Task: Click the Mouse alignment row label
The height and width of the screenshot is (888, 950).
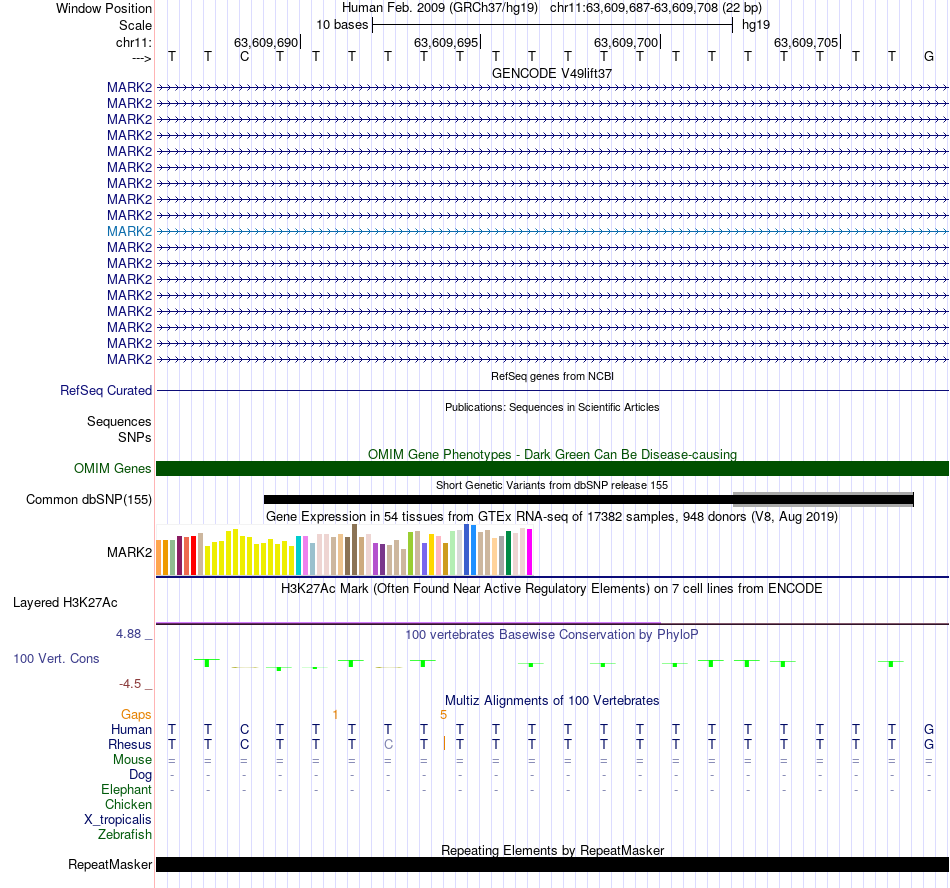Action: point(133,760)
